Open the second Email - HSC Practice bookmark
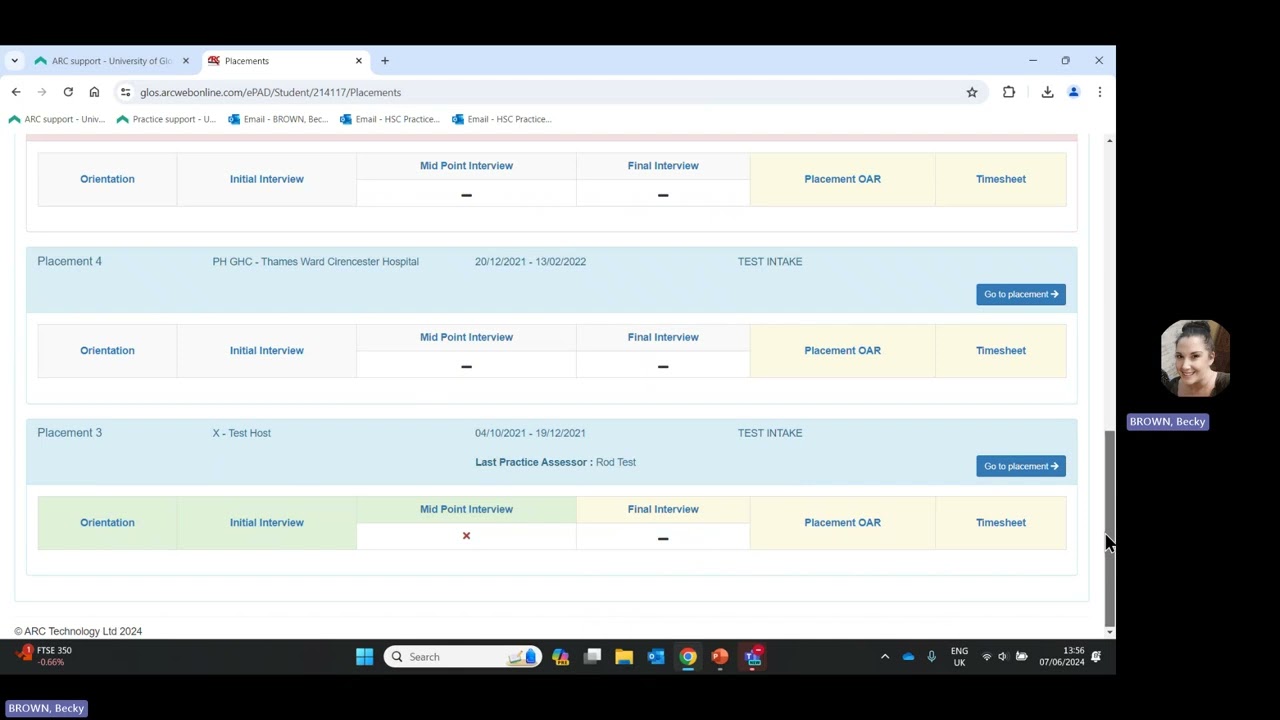 tap(502, 119)
